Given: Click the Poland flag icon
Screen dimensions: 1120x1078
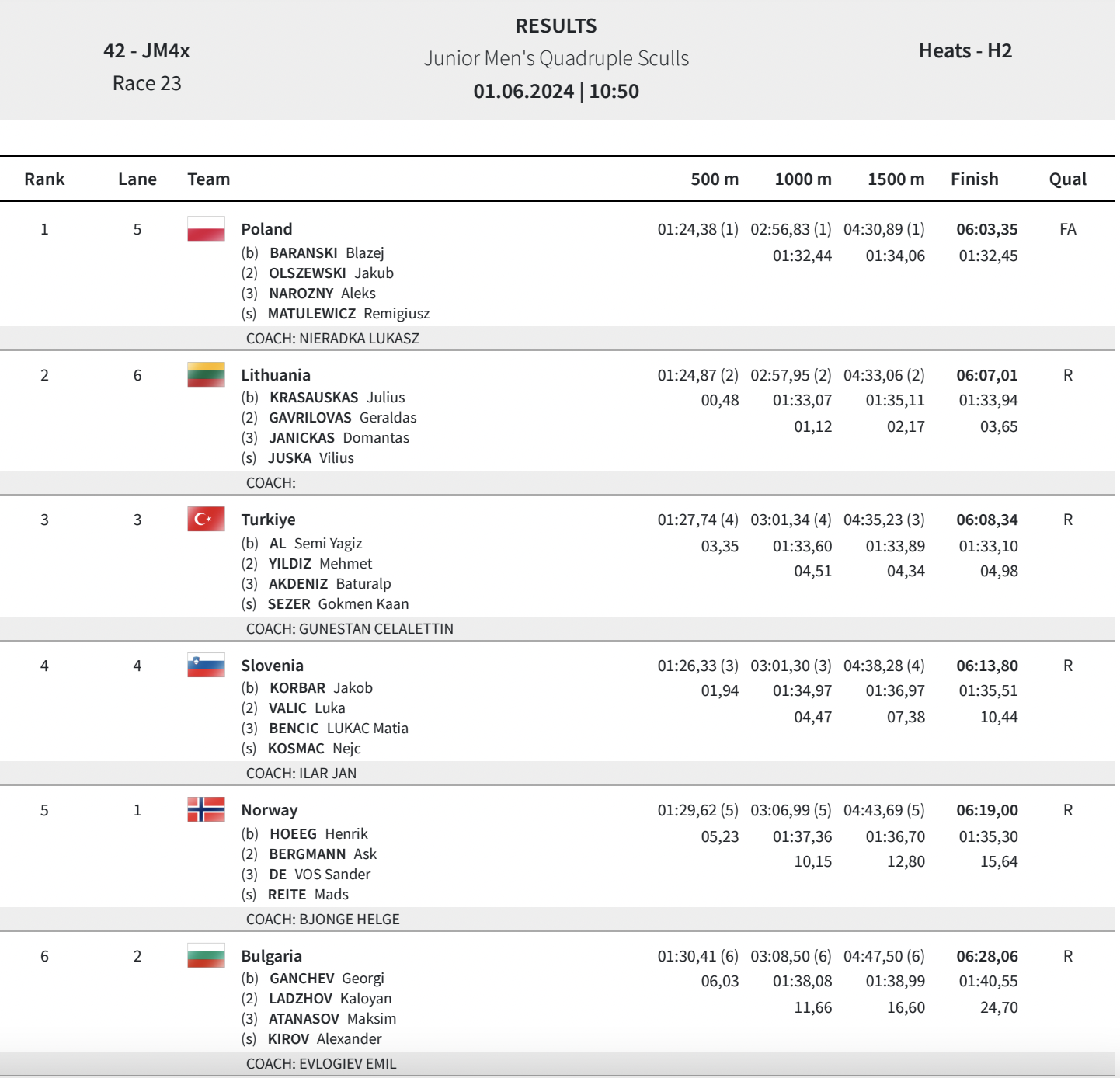Looking at the screenshot, I should (206, 229).
